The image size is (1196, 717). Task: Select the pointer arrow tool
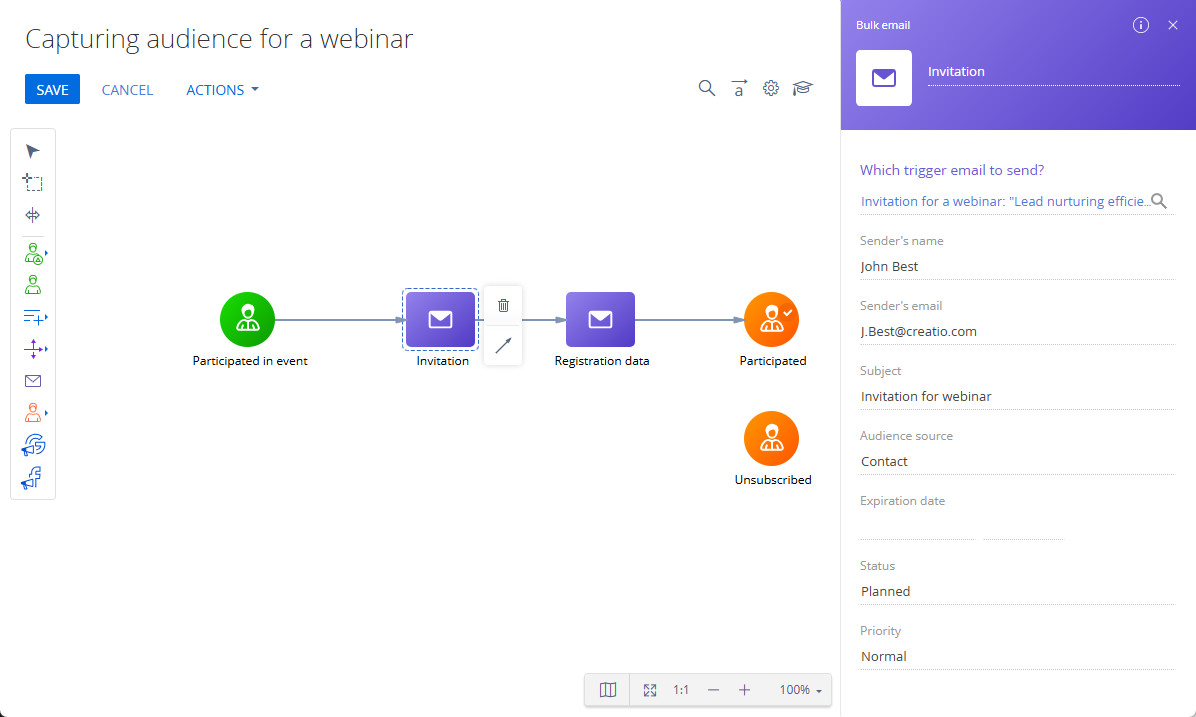point(32,151)
